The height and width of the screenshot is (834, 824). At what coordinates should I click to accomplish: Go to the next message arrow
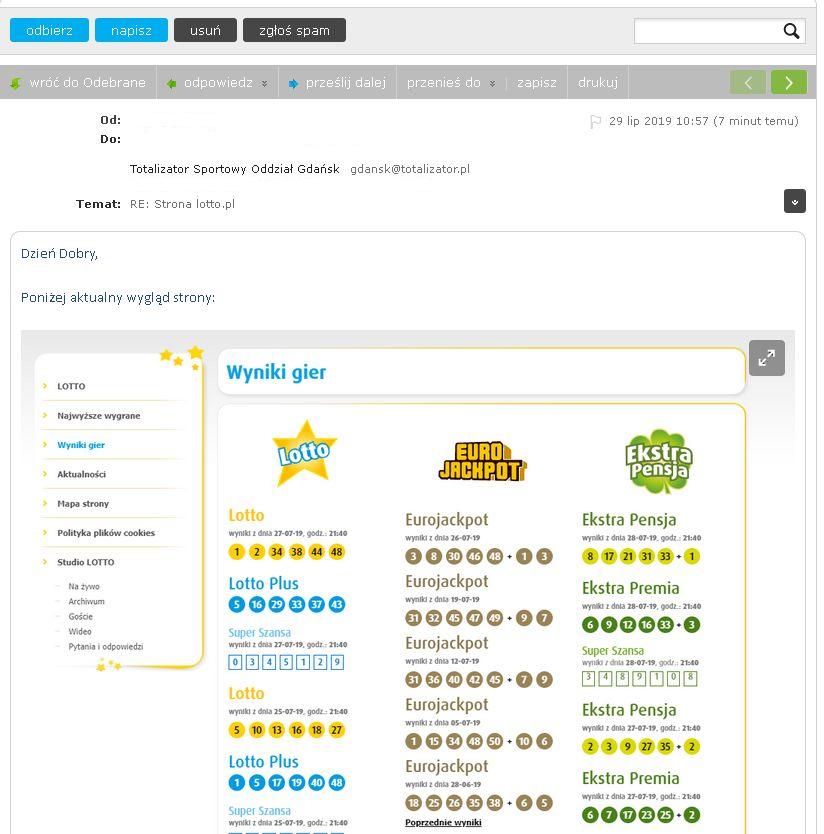point(788,82)
